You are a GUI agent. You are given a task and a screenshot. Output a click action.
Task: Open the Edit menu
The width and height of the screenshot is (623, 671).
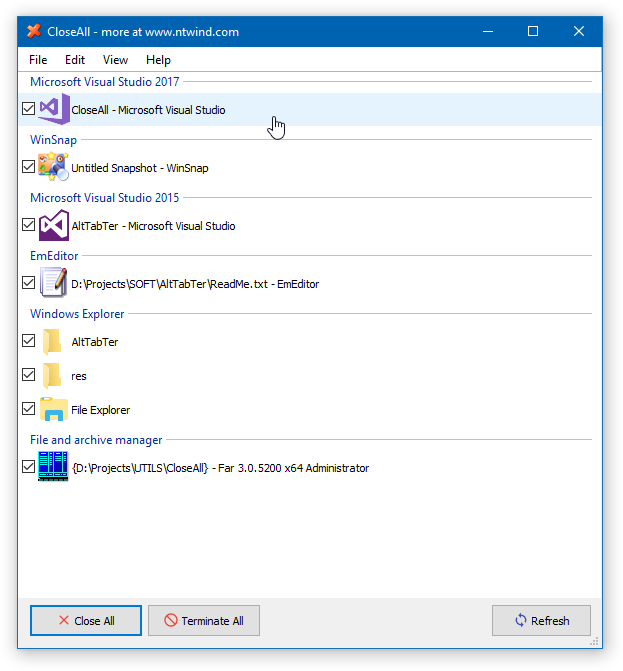pyautogui.click(x=75, y=60)
